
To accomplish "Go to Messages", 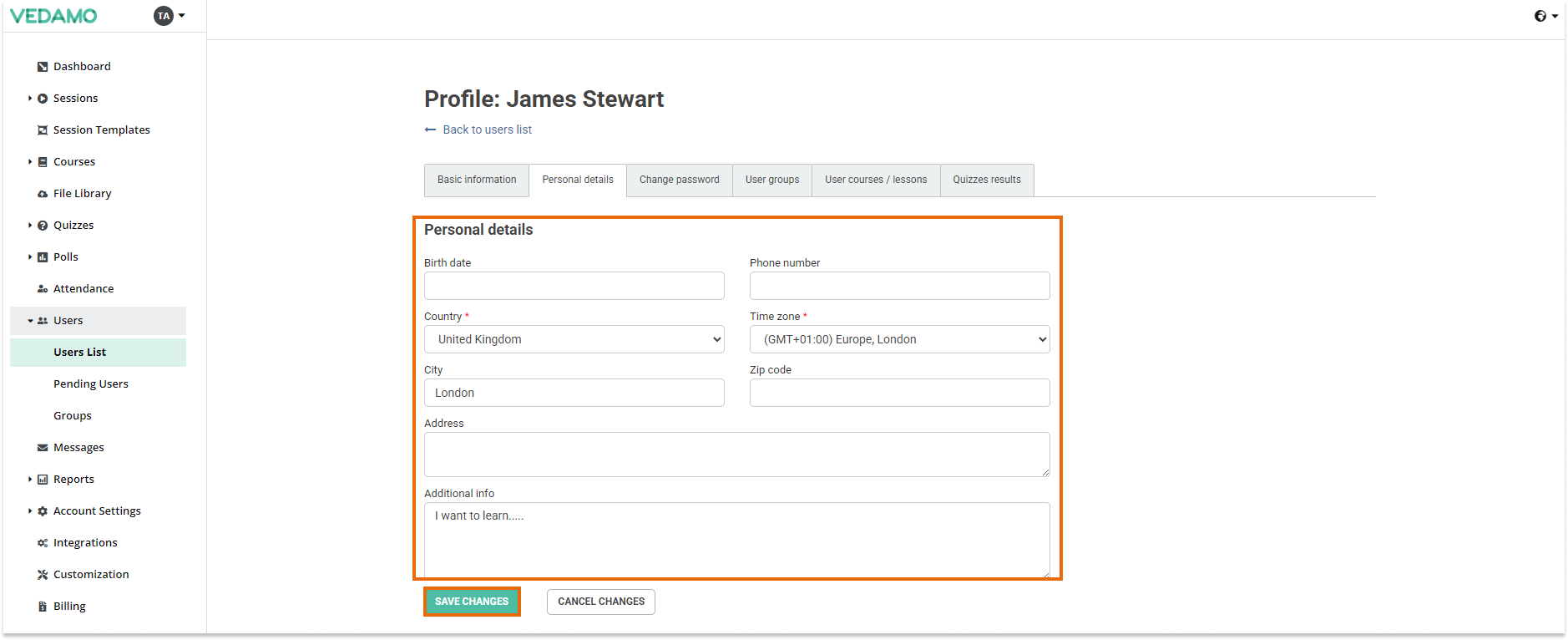I will tap(78, 448).
